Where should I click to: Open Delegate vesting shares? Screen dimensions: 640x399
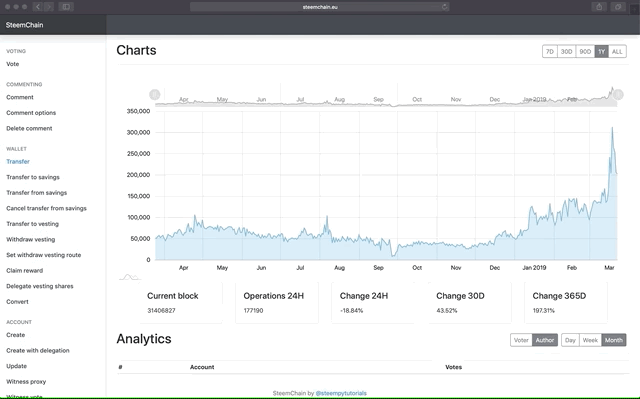tap(40, 286)
